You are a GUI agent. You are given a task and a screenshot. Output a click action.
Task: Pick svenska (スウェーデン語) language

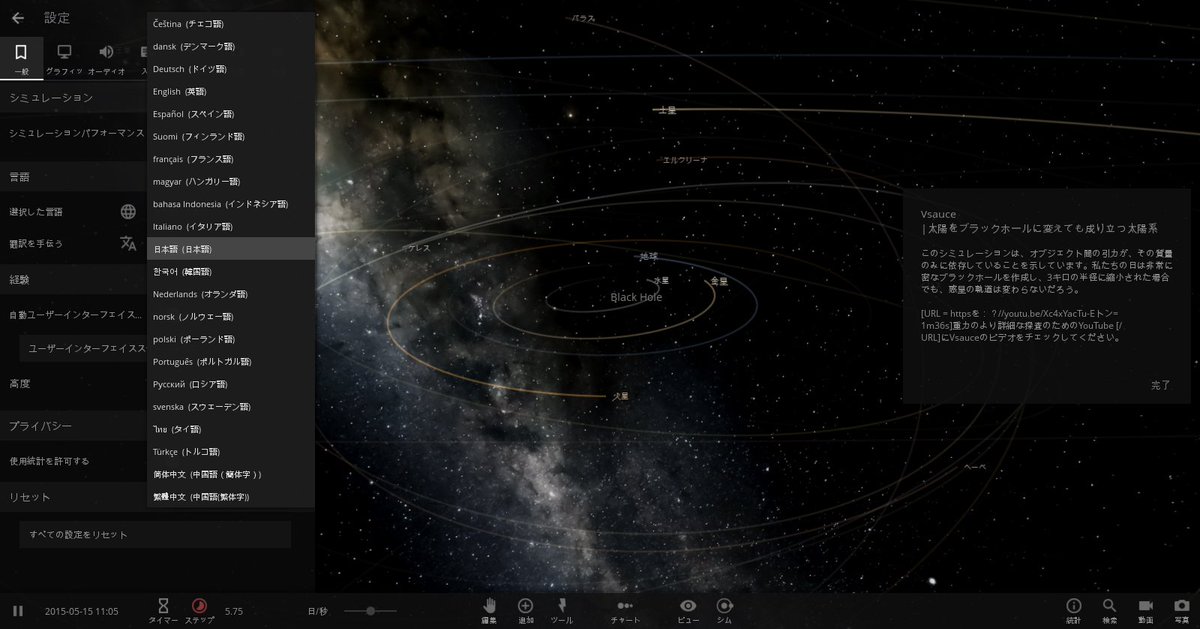coord(231,406)
